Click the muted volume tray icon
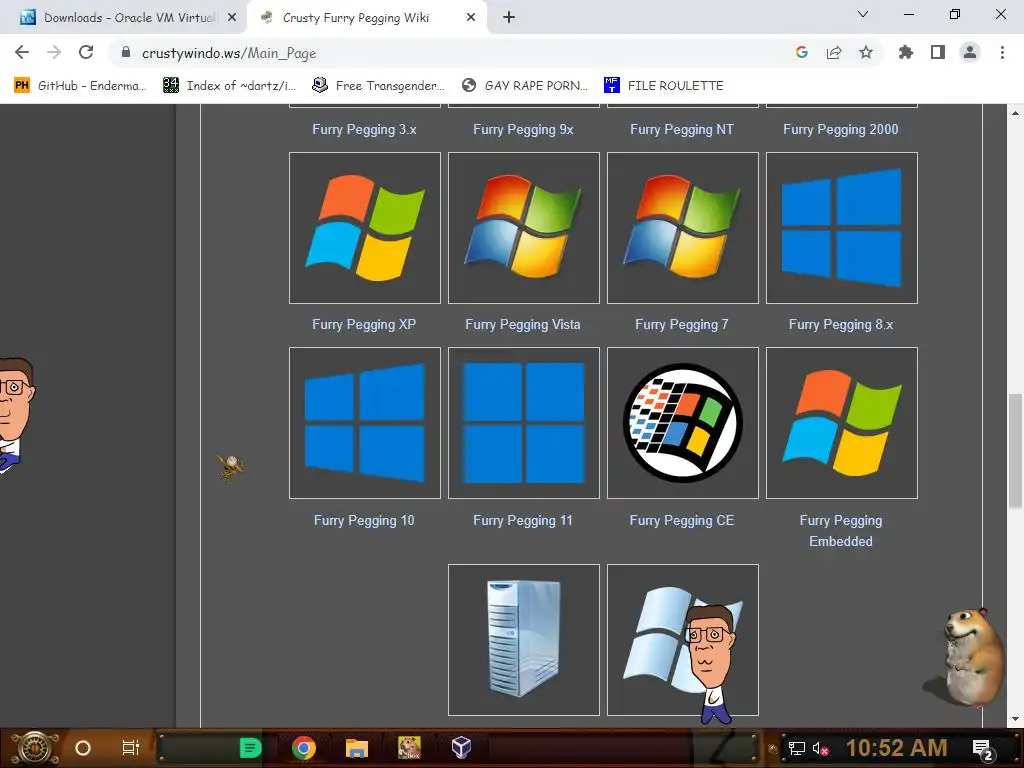The image size is (1024, 768). tap(821, 748)
